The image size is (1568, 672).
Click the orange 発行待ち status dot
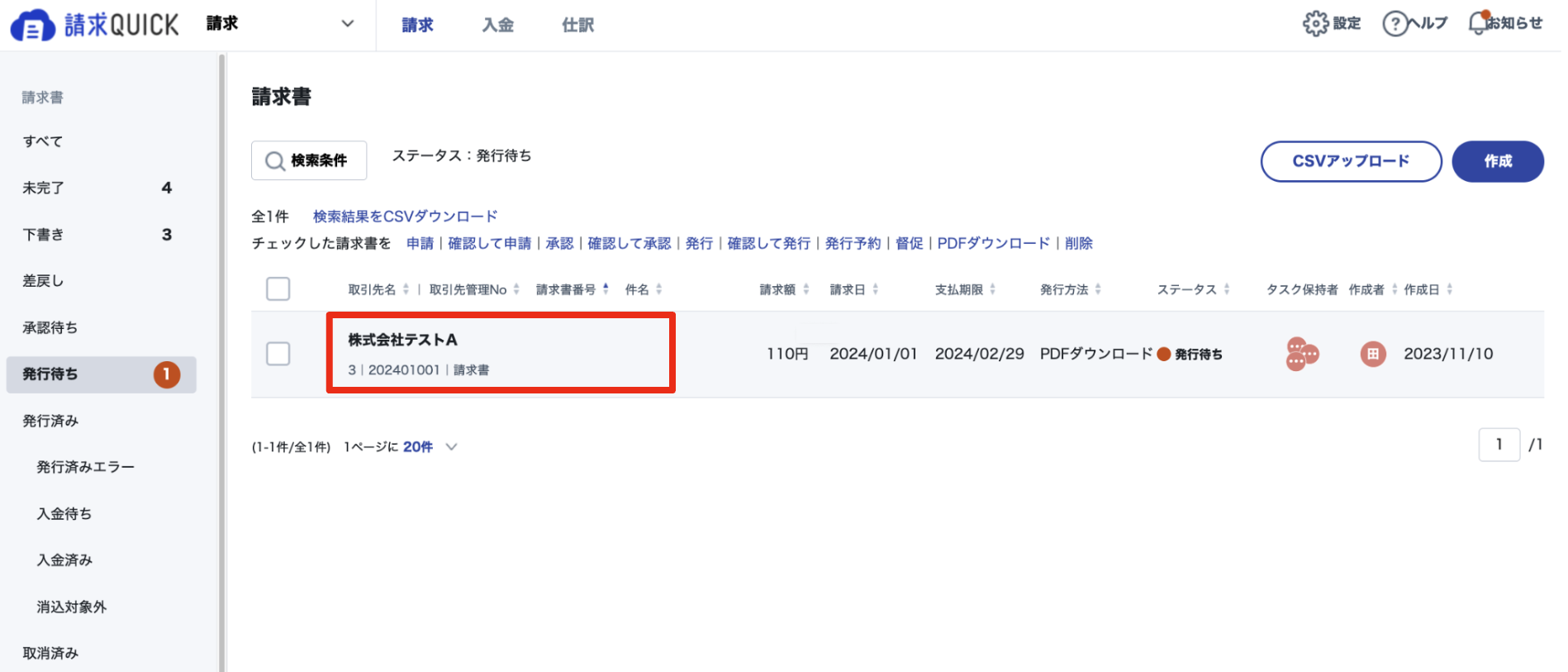(1164, 354)
